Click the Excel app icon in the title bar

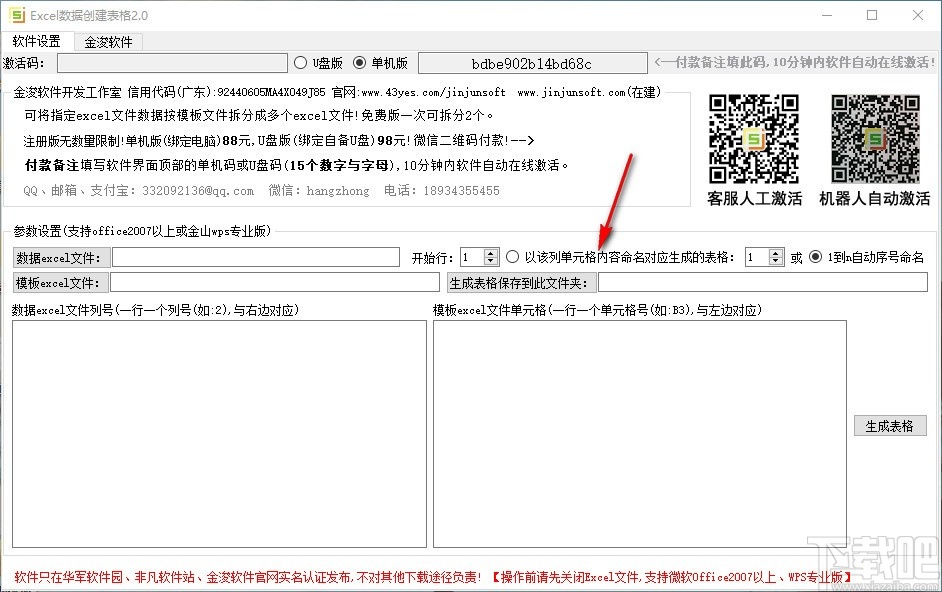tap(16, 15)
